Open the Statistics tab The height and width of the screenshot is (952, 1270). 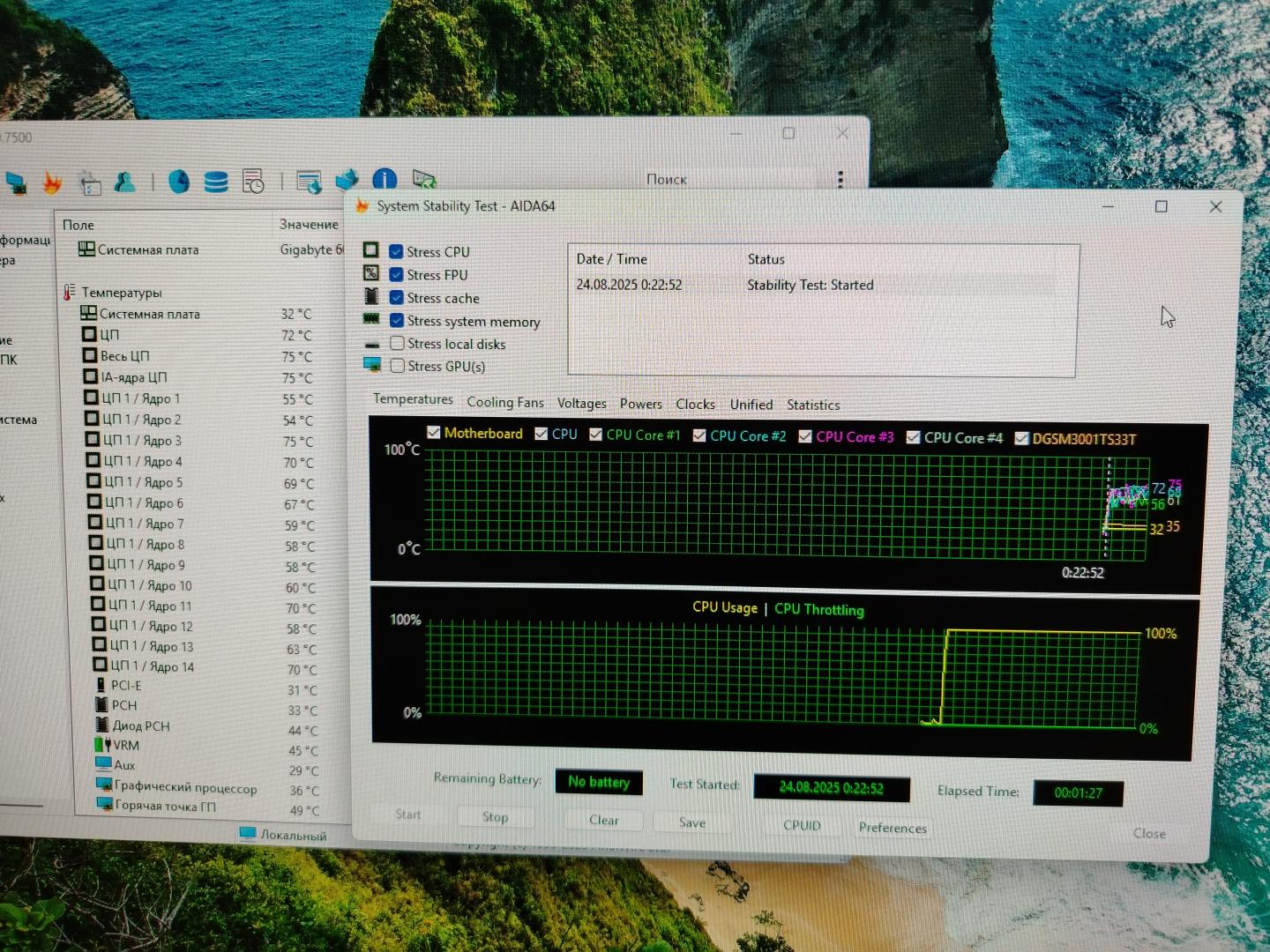pyautogui.click(x=813, y=405)
